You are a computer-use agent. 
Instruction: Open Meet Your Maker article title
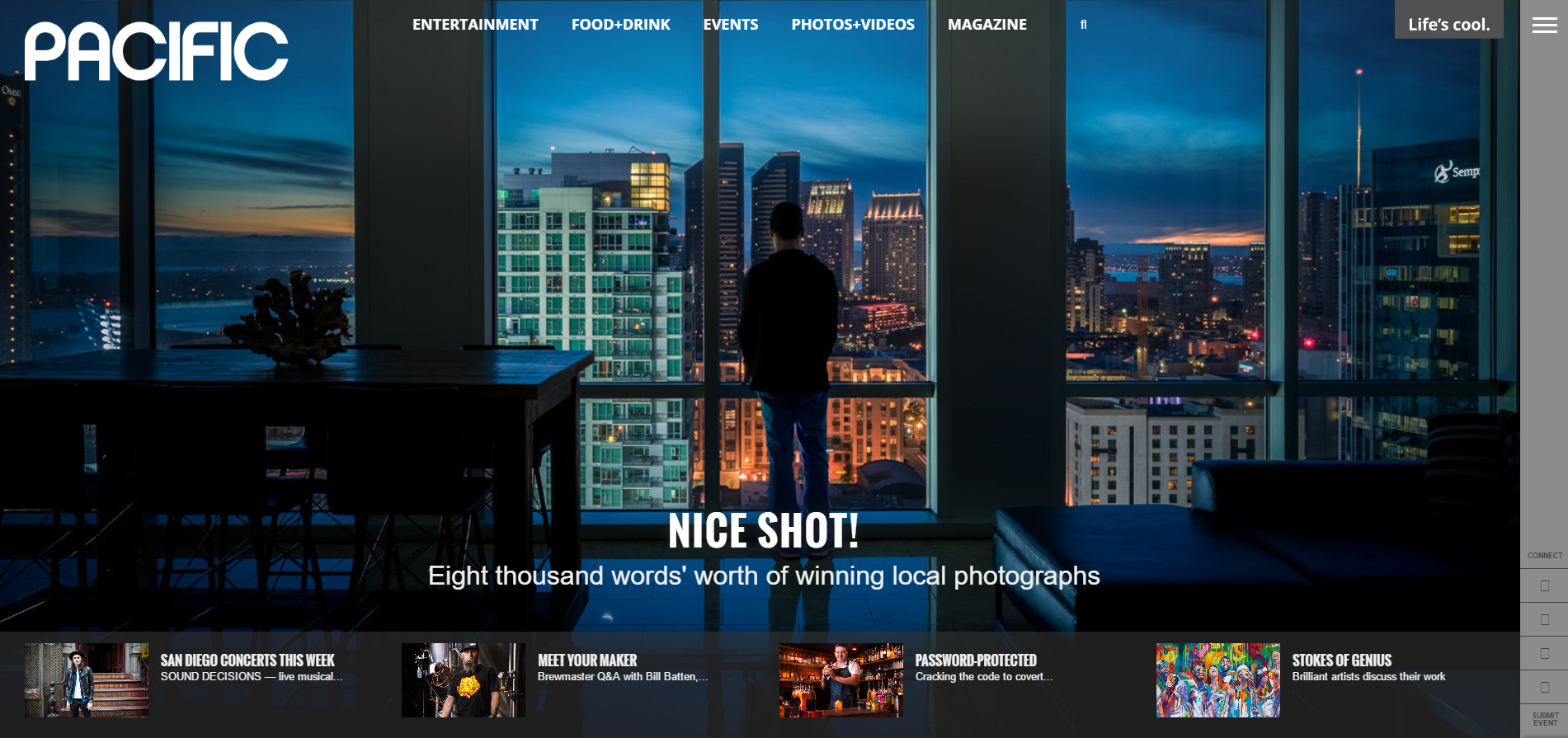tap(587, 660)
